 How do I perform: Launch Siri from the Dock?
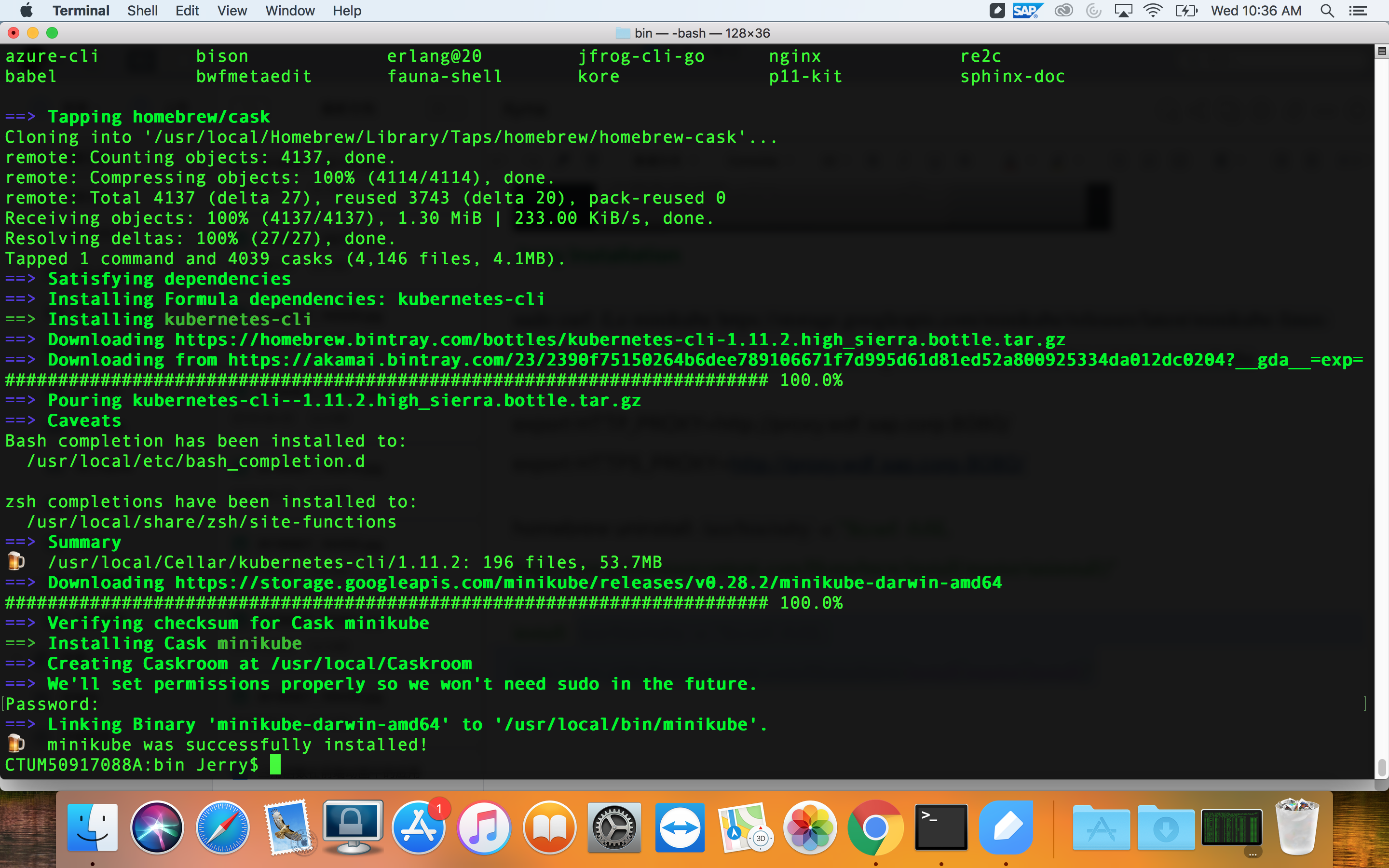pos(157,827)
